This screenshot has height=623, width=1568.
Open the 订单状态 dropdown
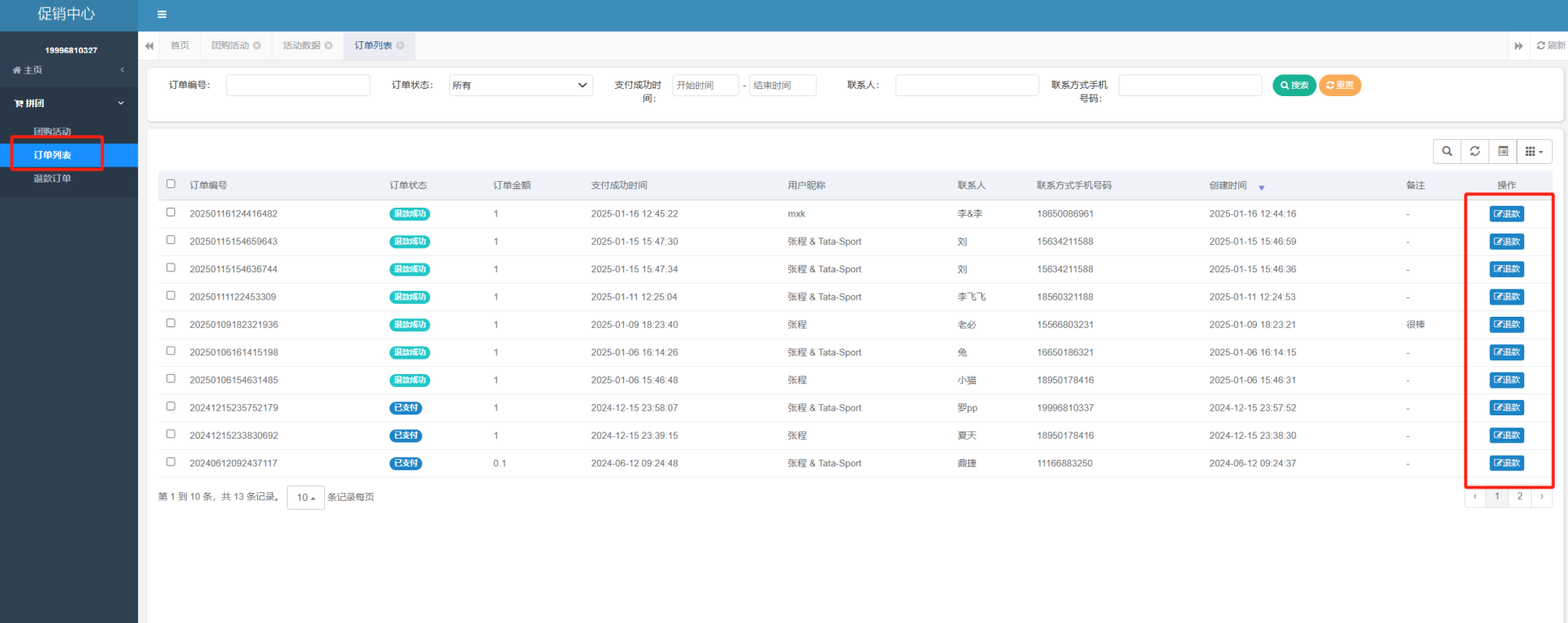(521, 85)
